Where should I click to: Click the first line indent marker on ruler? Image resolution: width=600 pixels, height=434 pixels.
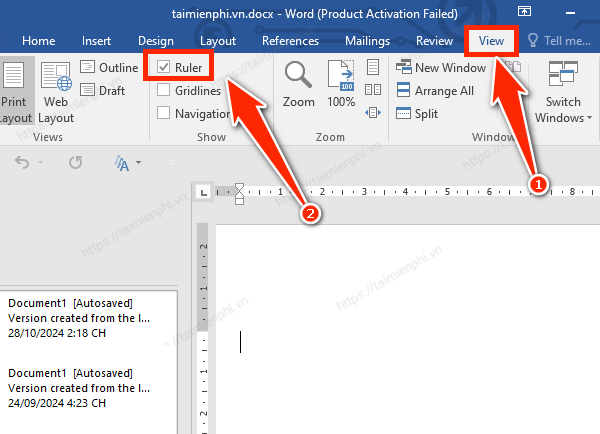click(240, 186)
